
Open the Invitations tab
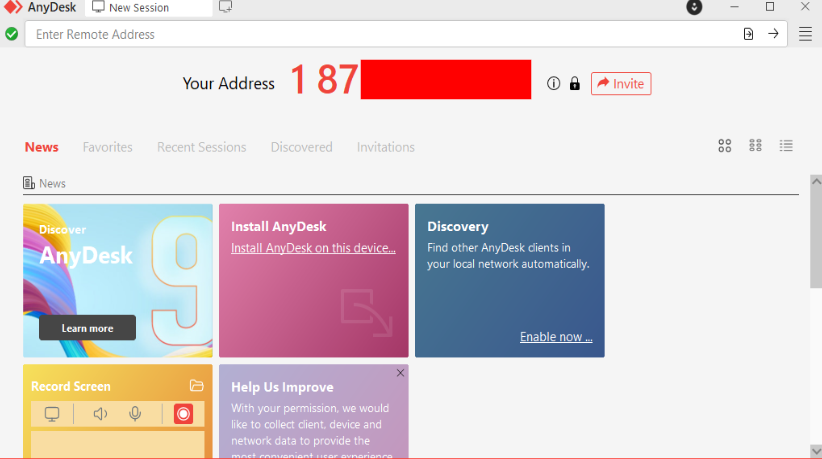pyautogui.click(x=386, y=147)
